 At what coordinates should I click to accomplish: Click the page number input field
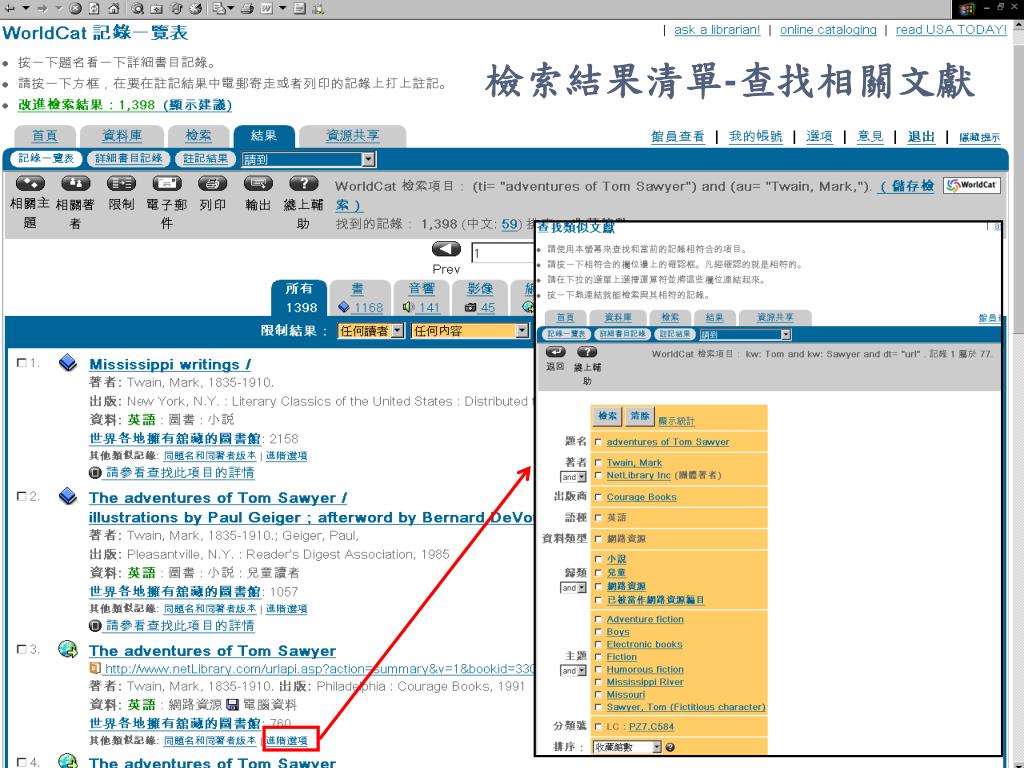pos(504,253)
